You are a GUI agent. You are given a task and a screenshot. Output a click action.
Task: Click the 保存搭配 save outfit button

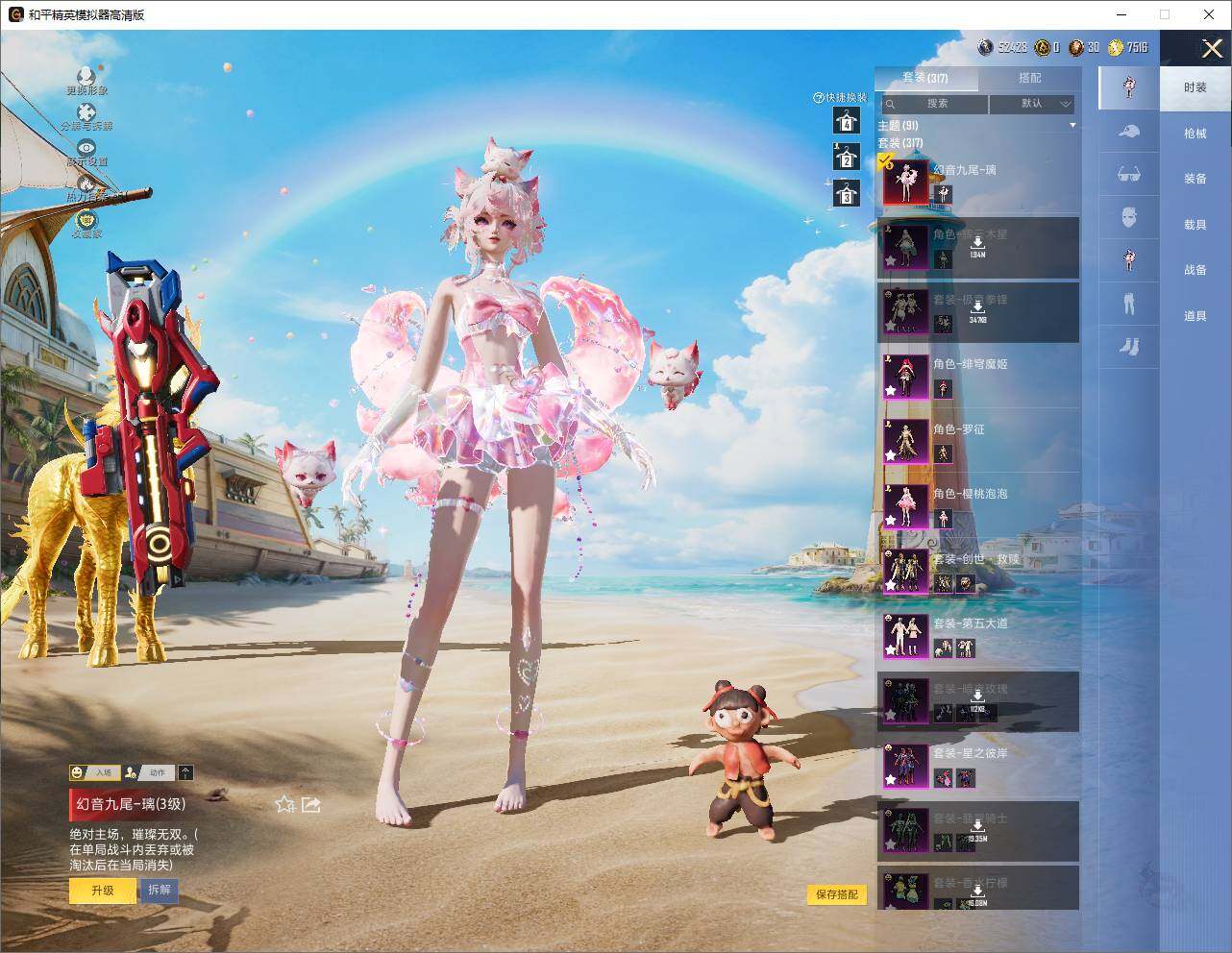coord(836,894)
